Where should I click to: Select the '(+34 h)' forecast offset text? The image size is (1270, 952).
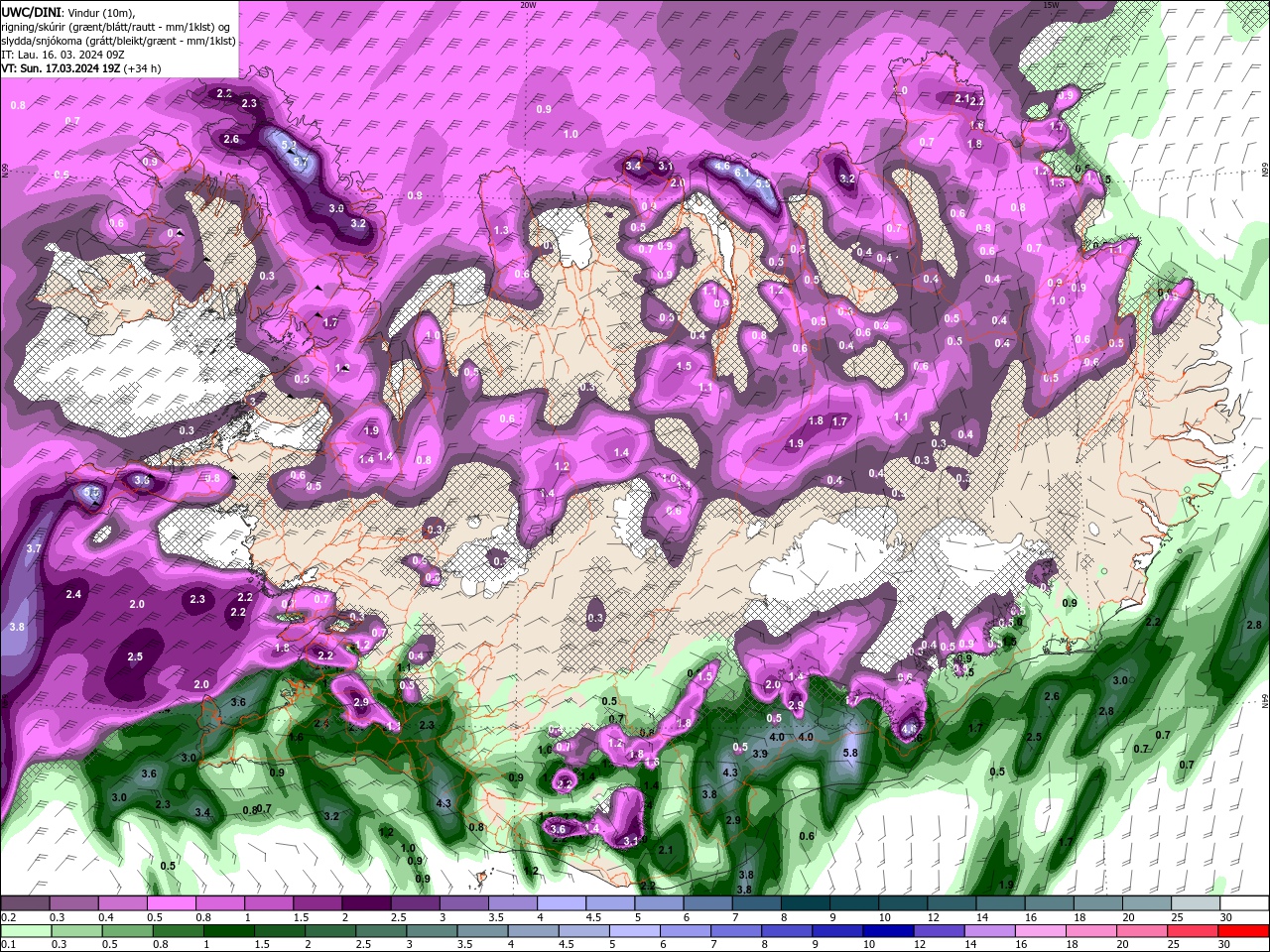tap(143, 68)
